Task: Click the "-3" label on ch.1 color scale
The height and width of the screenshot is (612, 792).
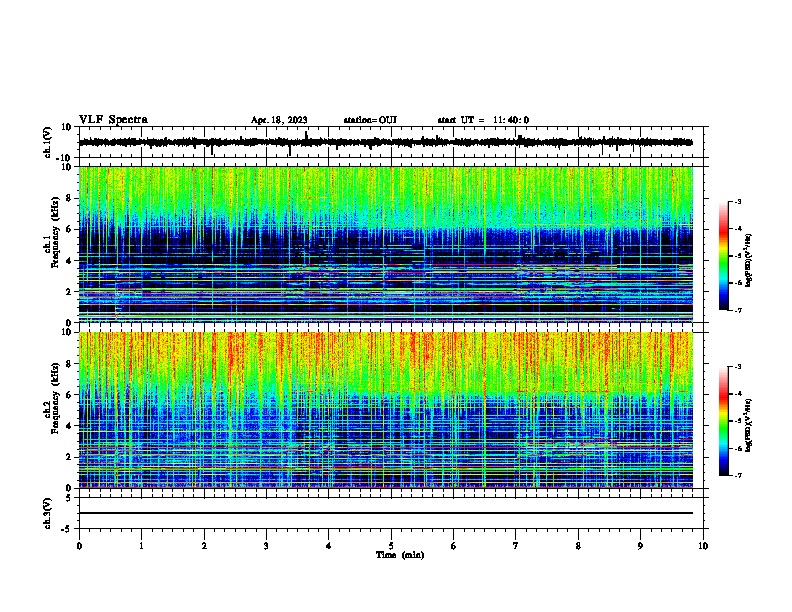Action: pos(738,201)
